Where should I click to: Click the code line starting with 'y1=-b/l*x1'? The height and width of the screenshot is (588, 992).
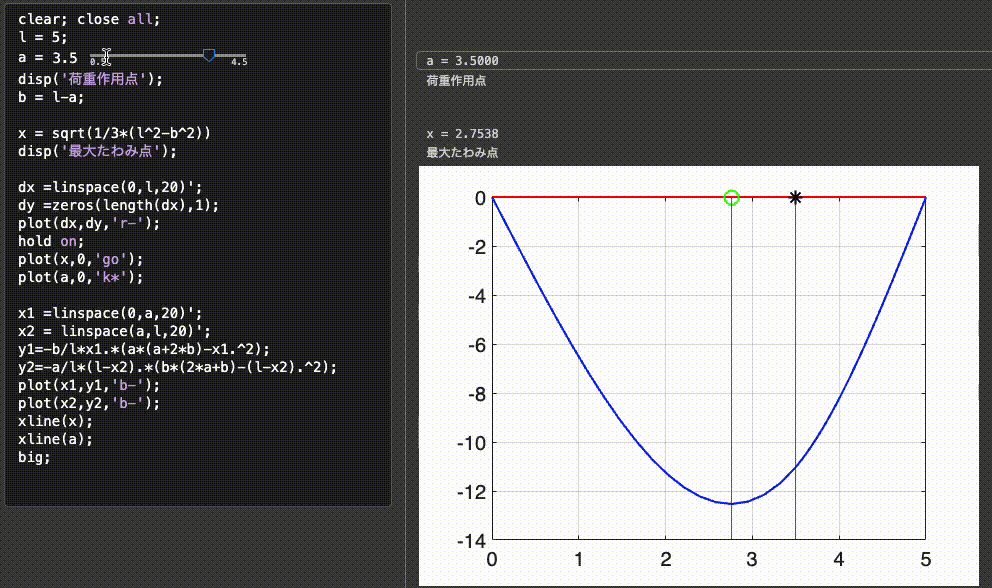click(x=144, y=349)
